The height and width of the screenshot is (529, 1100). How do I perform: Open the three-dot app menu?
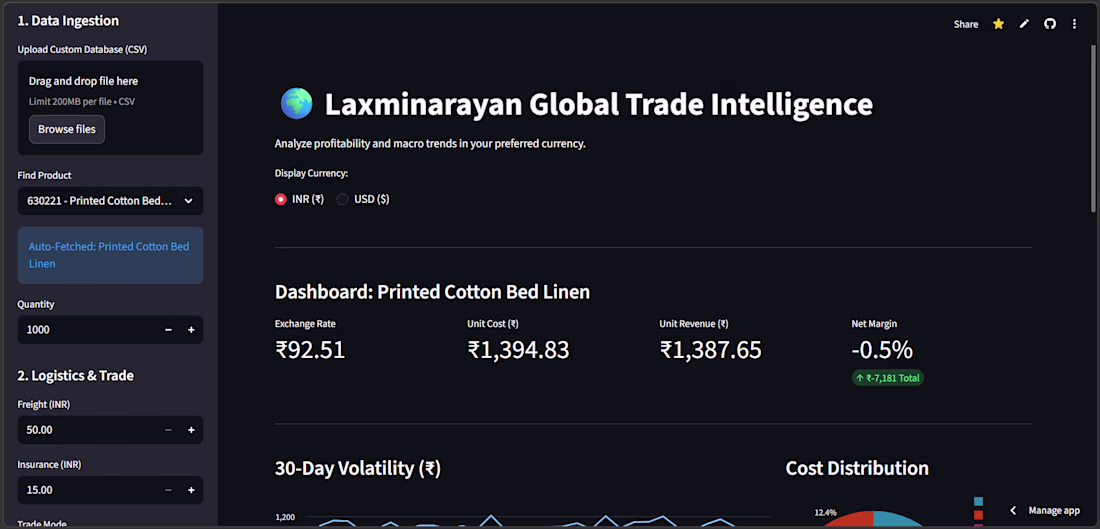pyautogui.click(x=1074, y=24)
